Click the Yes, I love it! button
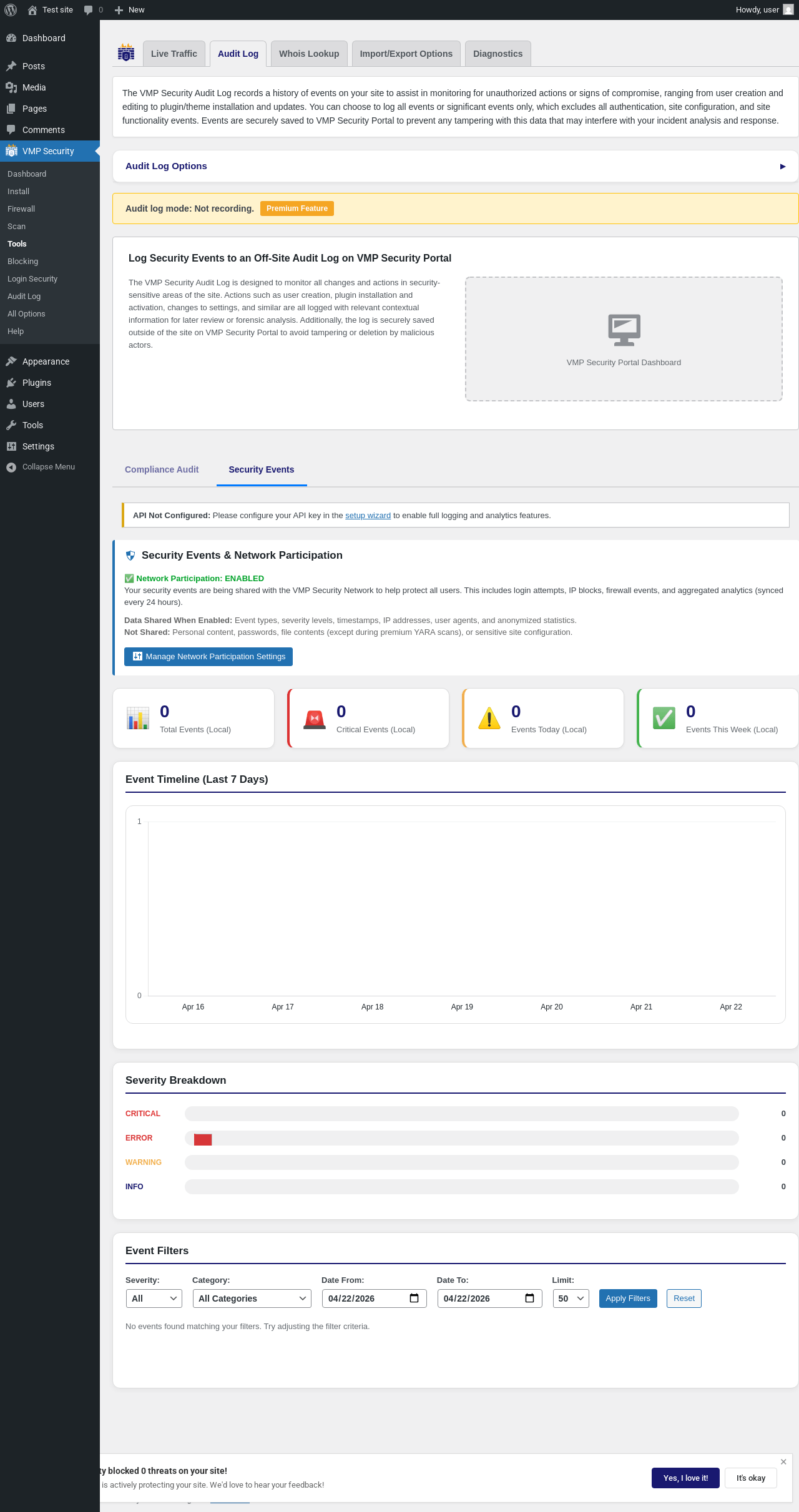Screen dimensions: 799x1512 pyautogui.click(x=685, y=1478)
